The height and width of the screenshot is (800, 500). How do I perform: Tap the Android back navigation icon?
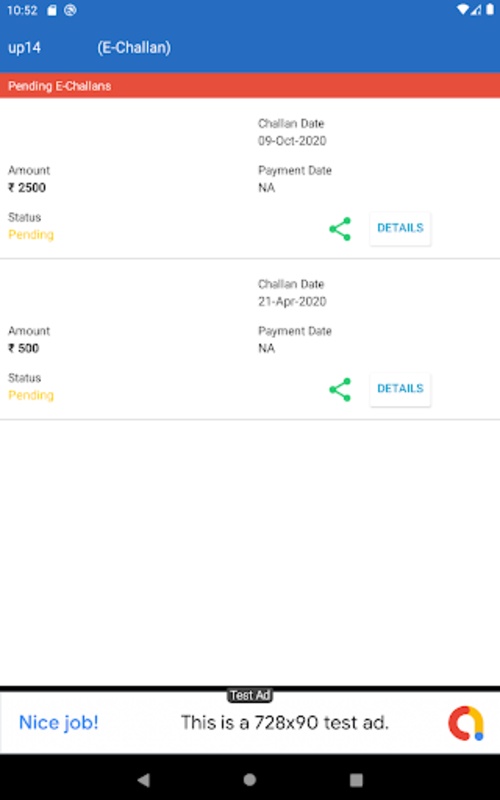point(144,779)
